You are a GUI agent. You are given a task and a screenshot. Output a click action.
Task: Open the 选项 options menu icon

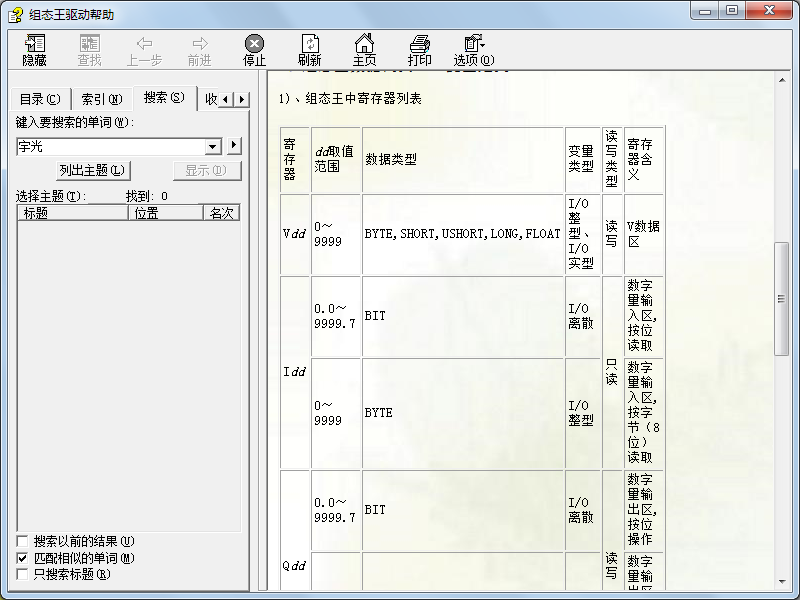point(474,50)
